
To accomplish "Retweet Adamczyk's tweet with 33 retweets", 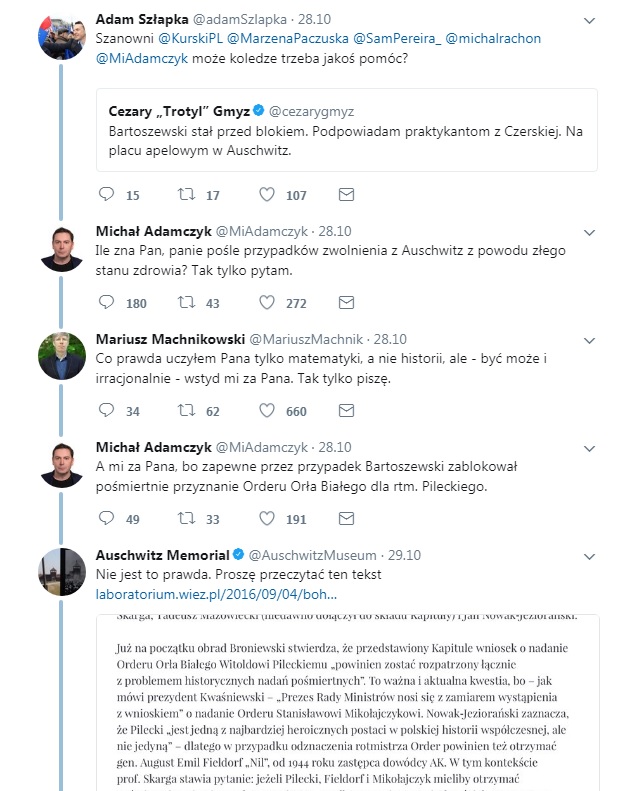I will click(185, 519).
